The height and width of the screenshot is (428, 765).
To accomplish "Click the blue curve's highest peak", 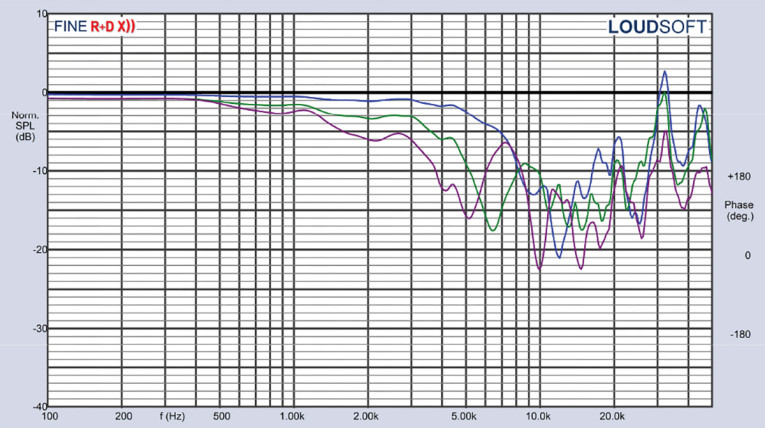I will (664, 71).
